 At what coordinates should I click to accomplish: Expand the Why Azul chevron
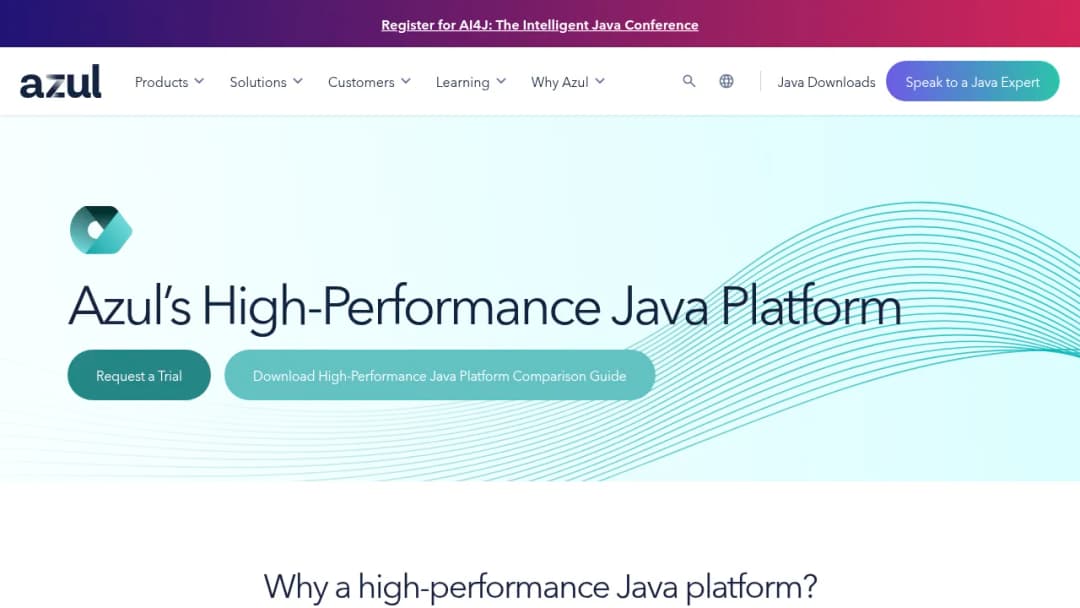[x=600, y=81]
